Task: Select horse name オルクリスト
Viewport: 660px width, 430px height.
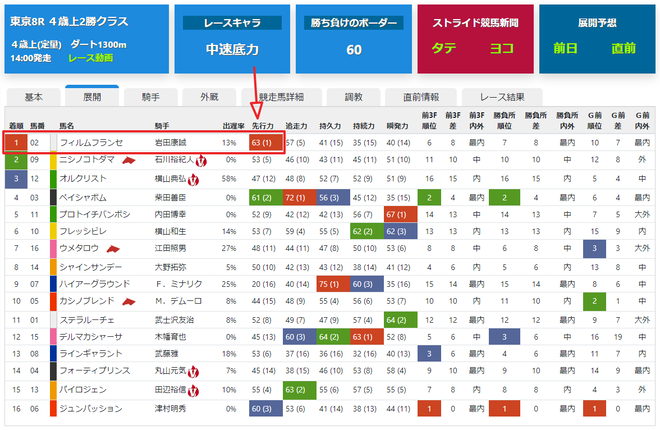Action: pos(83,178)
